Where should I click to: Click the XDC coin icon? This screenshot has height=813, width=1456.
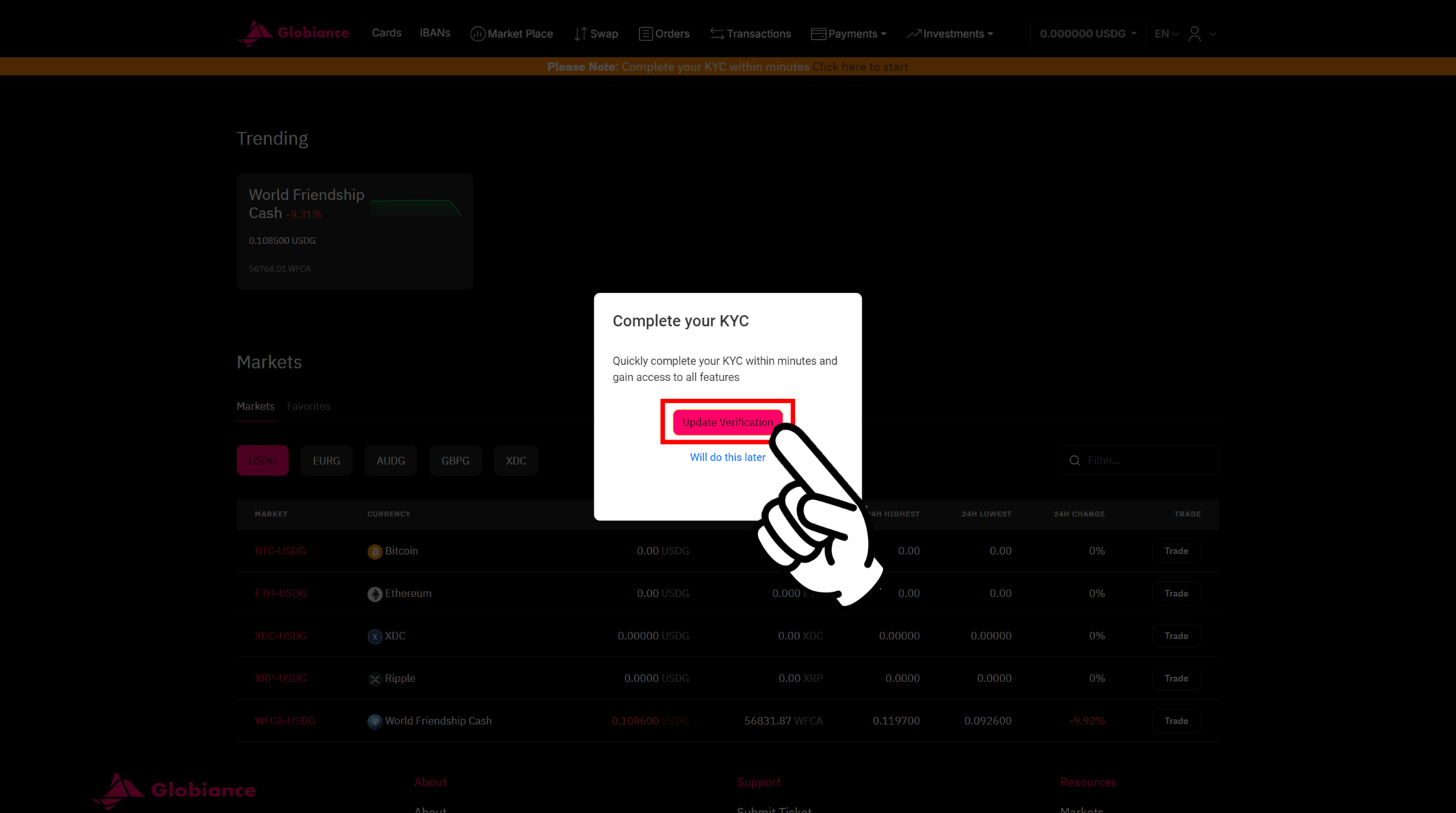click(x=375, y=636)
